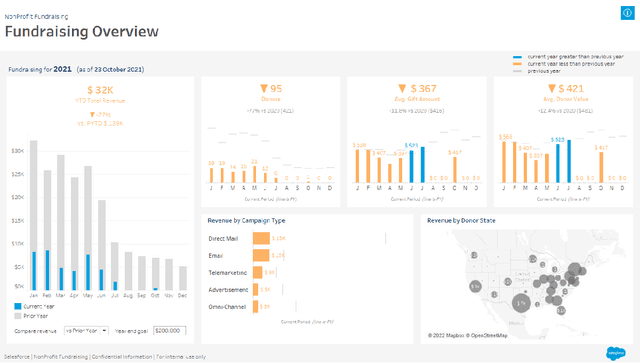Select the Telemarketing campaign bar

tap(258, 272)
